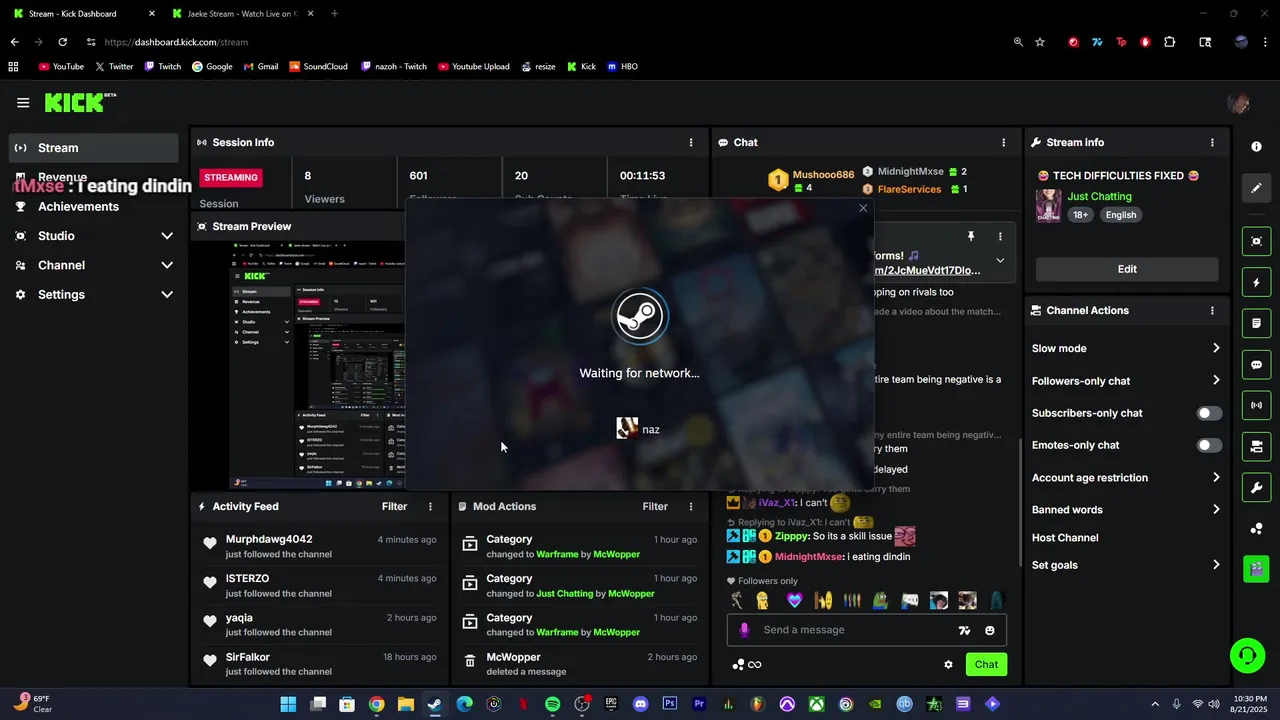This screenshot has width=1280, height=720.
Task: Click the Edit button in Stream info
Action: pyautogui.click(x=1127, y=269)
